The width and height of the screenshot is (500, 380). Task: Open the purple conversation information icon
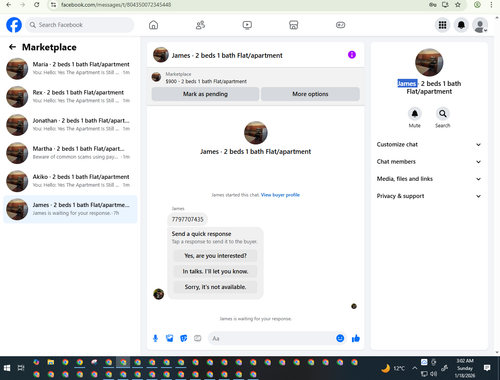tap(352, 55)
